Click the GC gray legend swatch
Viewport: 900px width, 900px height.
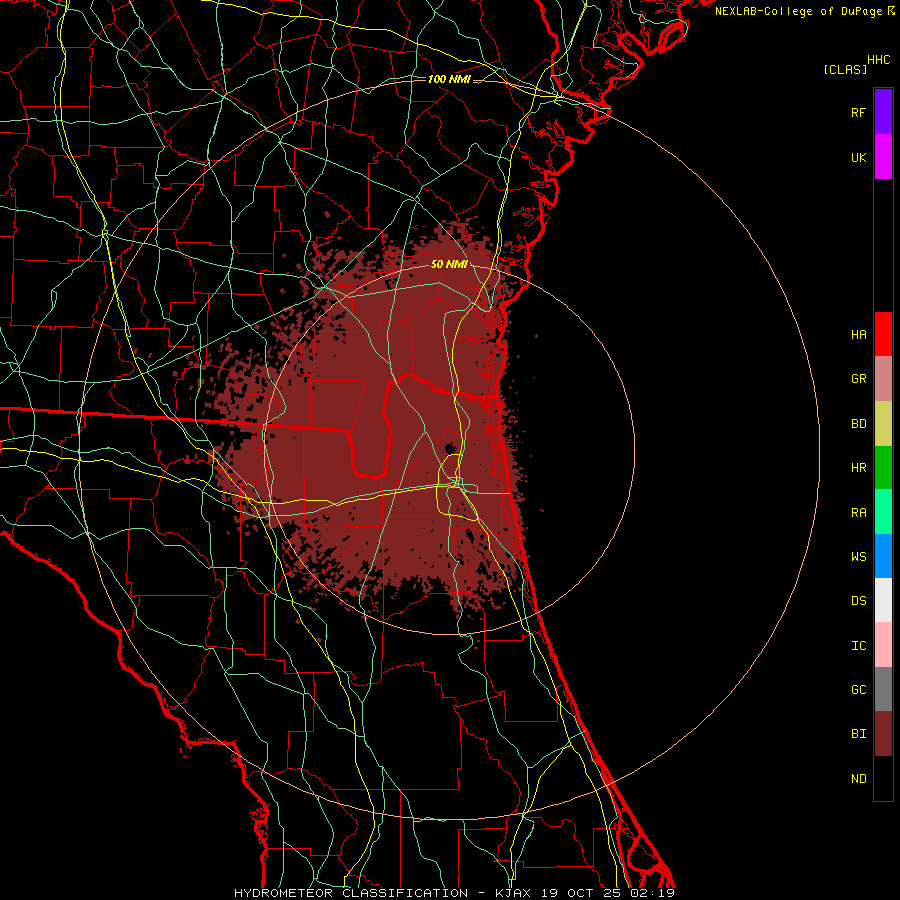(x=883, y=689)
